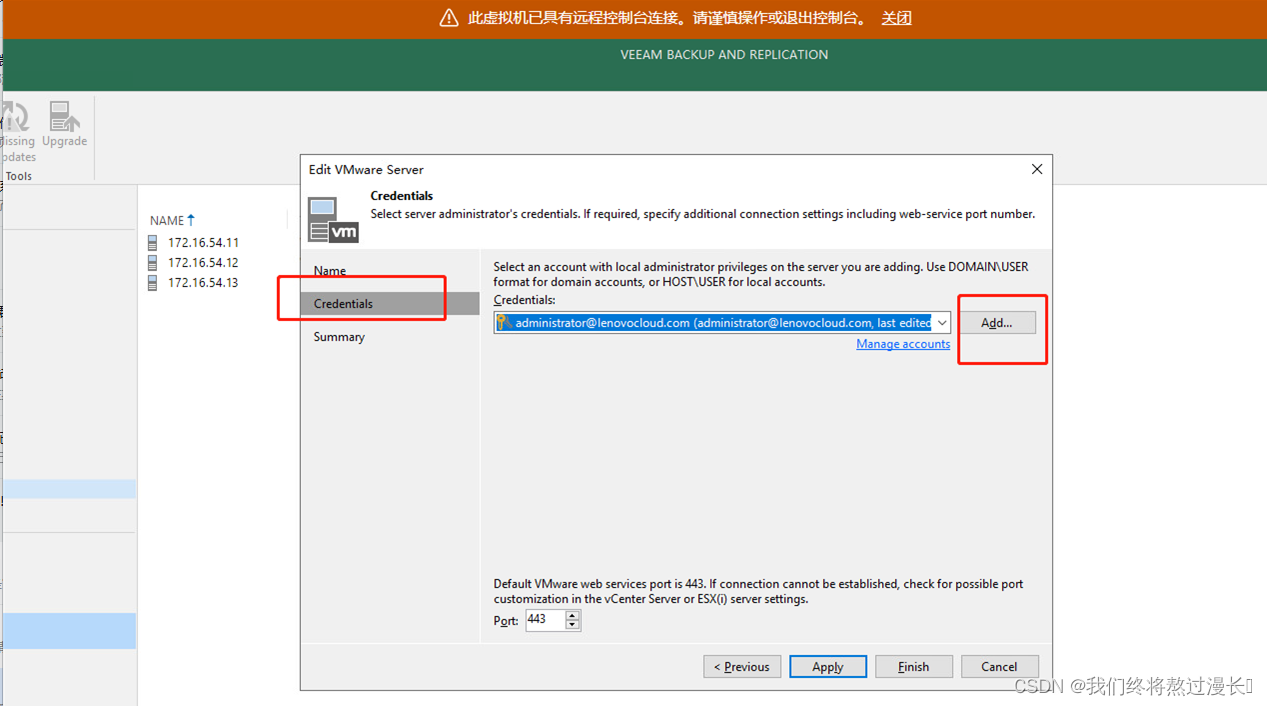The height and width of the screenshot is (706, 1267).
Task: Open the Credentials dropdown arrow
Action: [x=942, y=323]
